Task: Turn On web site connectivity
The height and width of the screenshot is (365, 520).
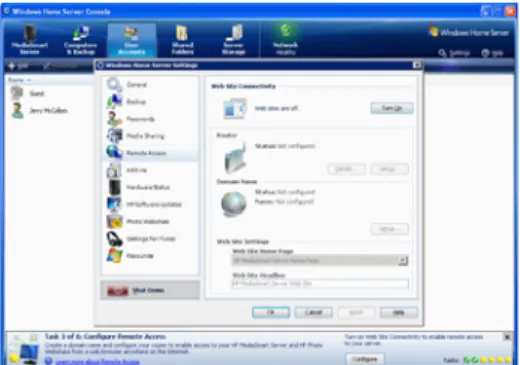Action: 392,108
